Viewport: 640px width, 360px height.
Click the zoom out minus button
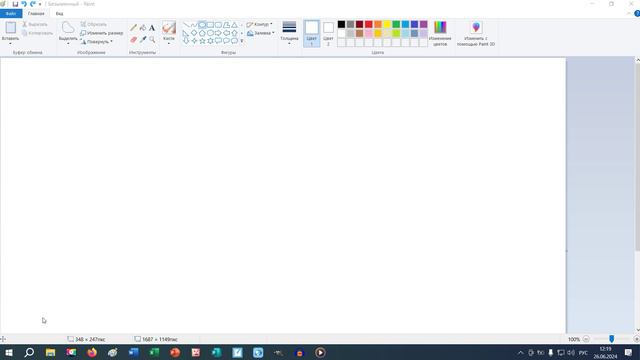(x=586, y=339)
